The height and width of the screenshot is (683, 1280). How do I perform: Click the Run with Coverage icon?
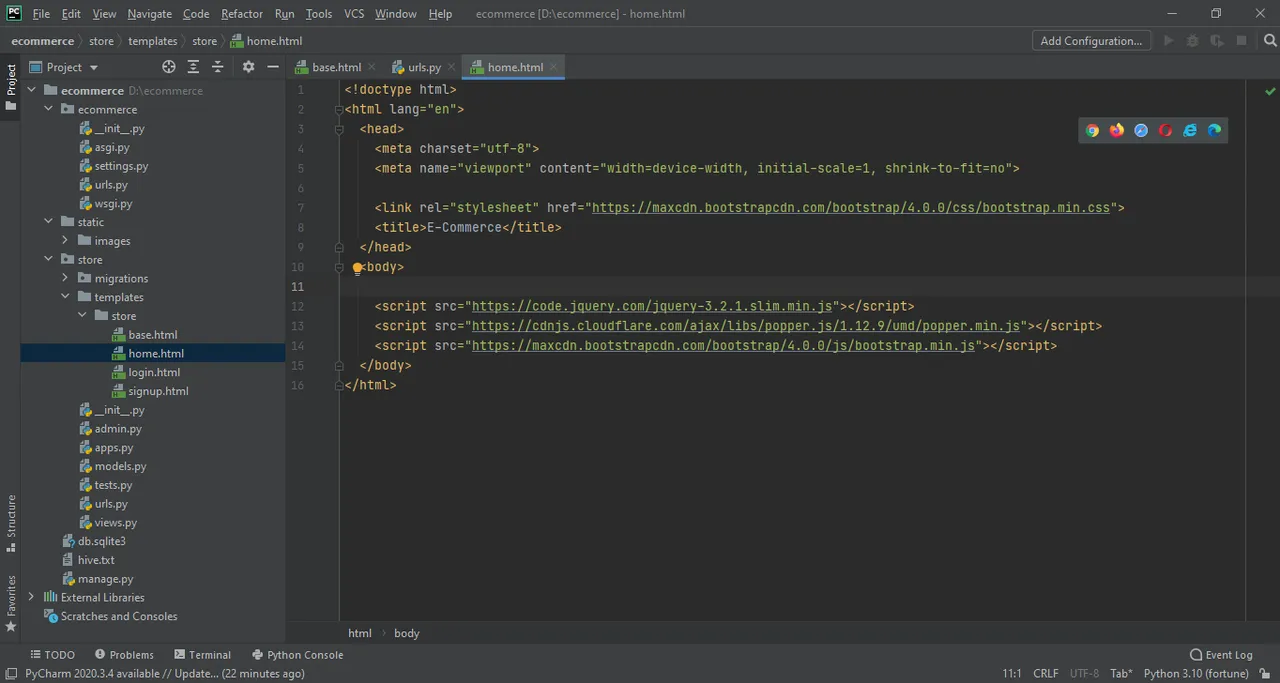click(1216, 41)
